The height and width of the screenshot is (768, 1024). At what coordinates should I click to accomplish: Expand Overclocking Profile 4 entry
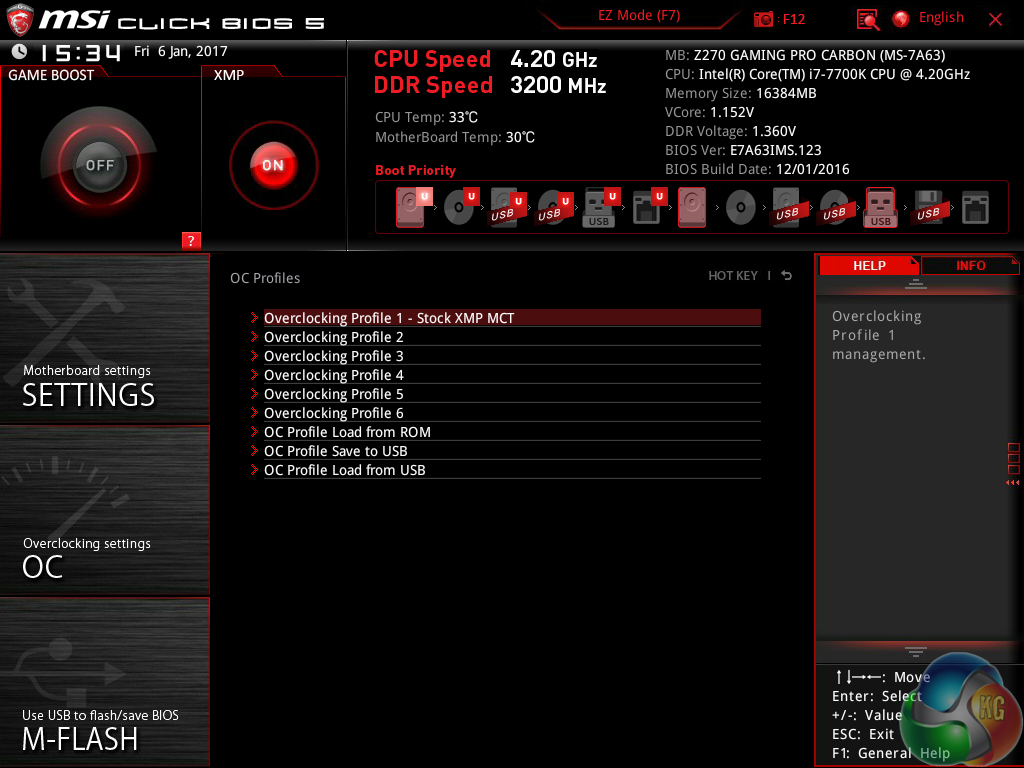pyautogui.click(x=512, y=375)
